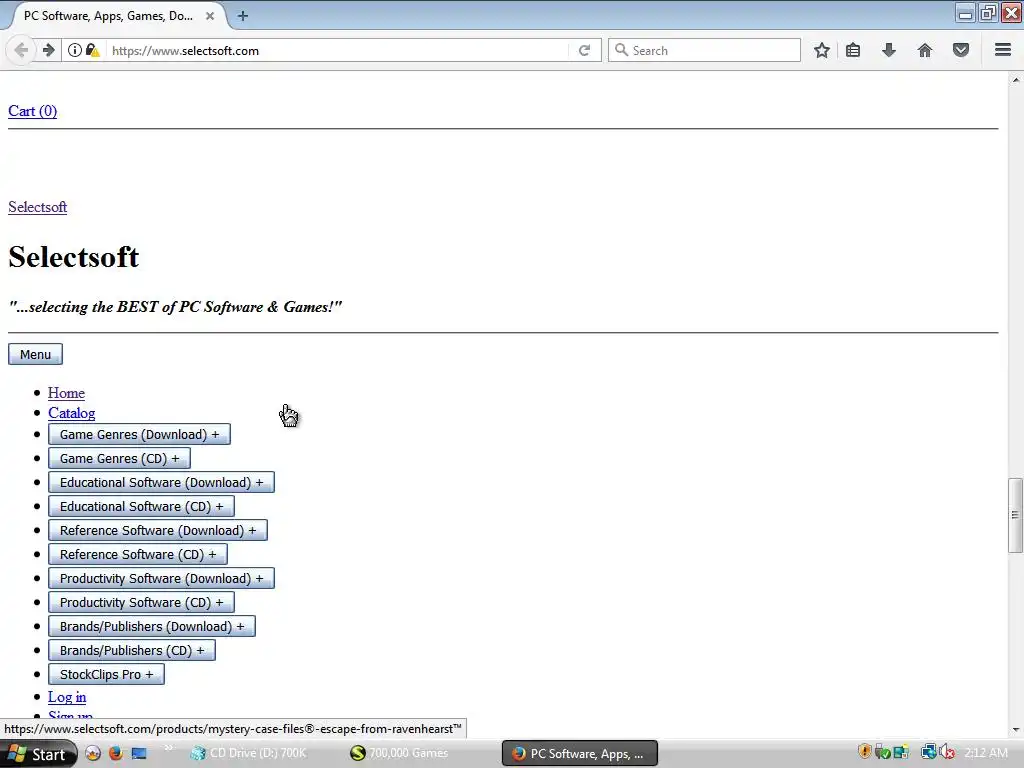The height and width of the screenshot is (768, 1024).
Task: Go to the Home link
Action: pyautogui.click(x=66, y=392)
